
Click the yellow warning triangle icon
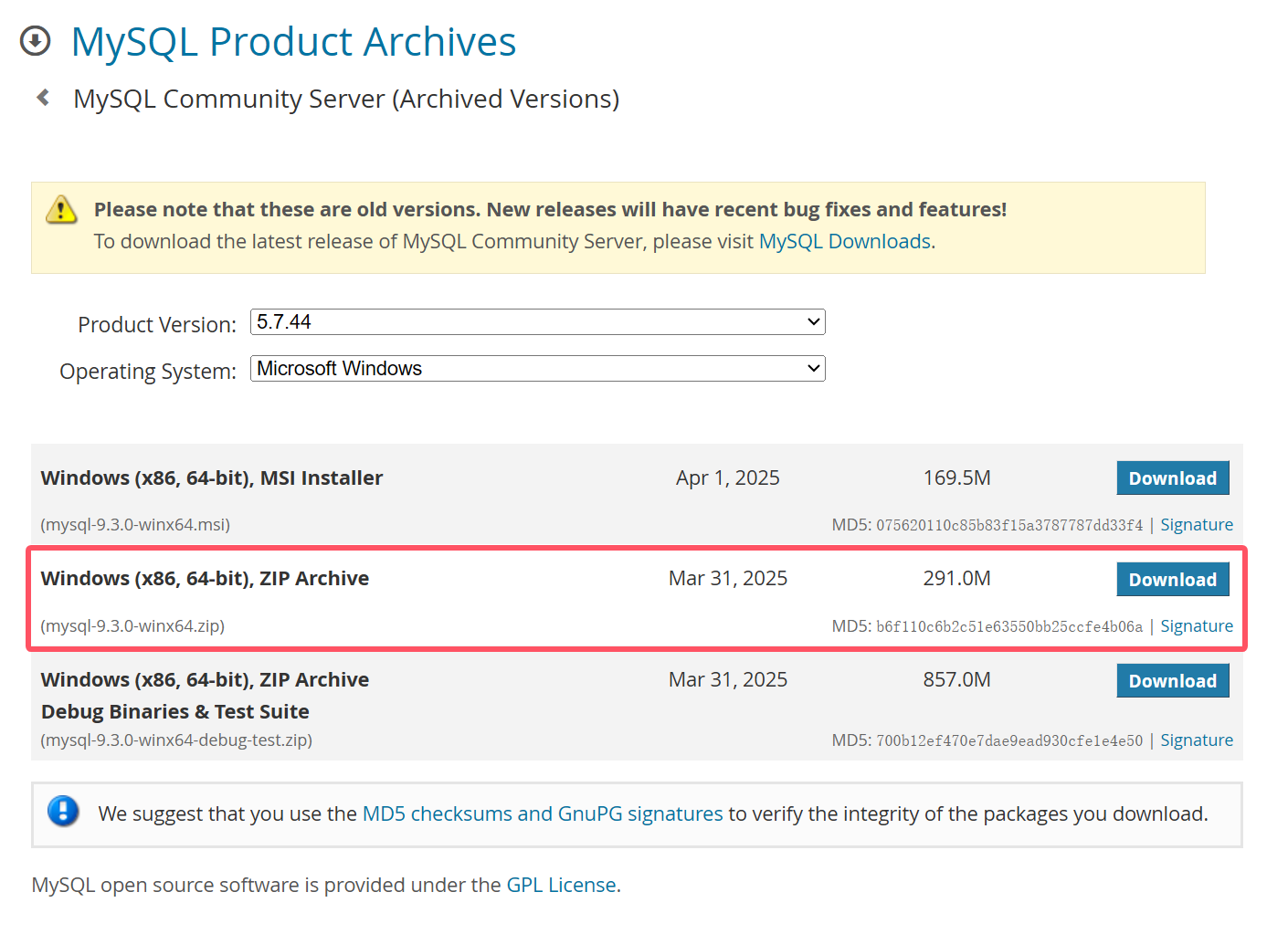pos(61,210)
